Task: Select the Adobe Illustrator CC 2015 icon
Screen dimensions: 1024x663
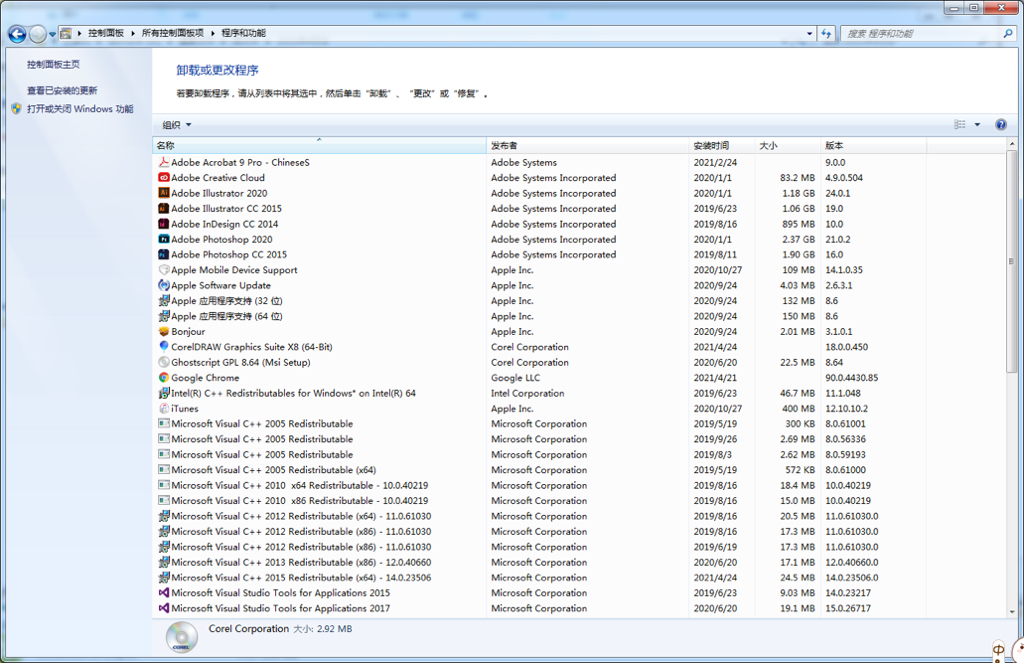Action: tap(164, 208)
